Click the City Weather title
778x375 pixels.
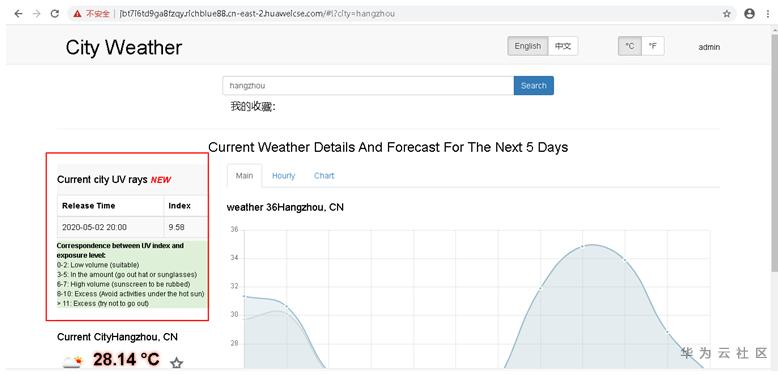124,48
